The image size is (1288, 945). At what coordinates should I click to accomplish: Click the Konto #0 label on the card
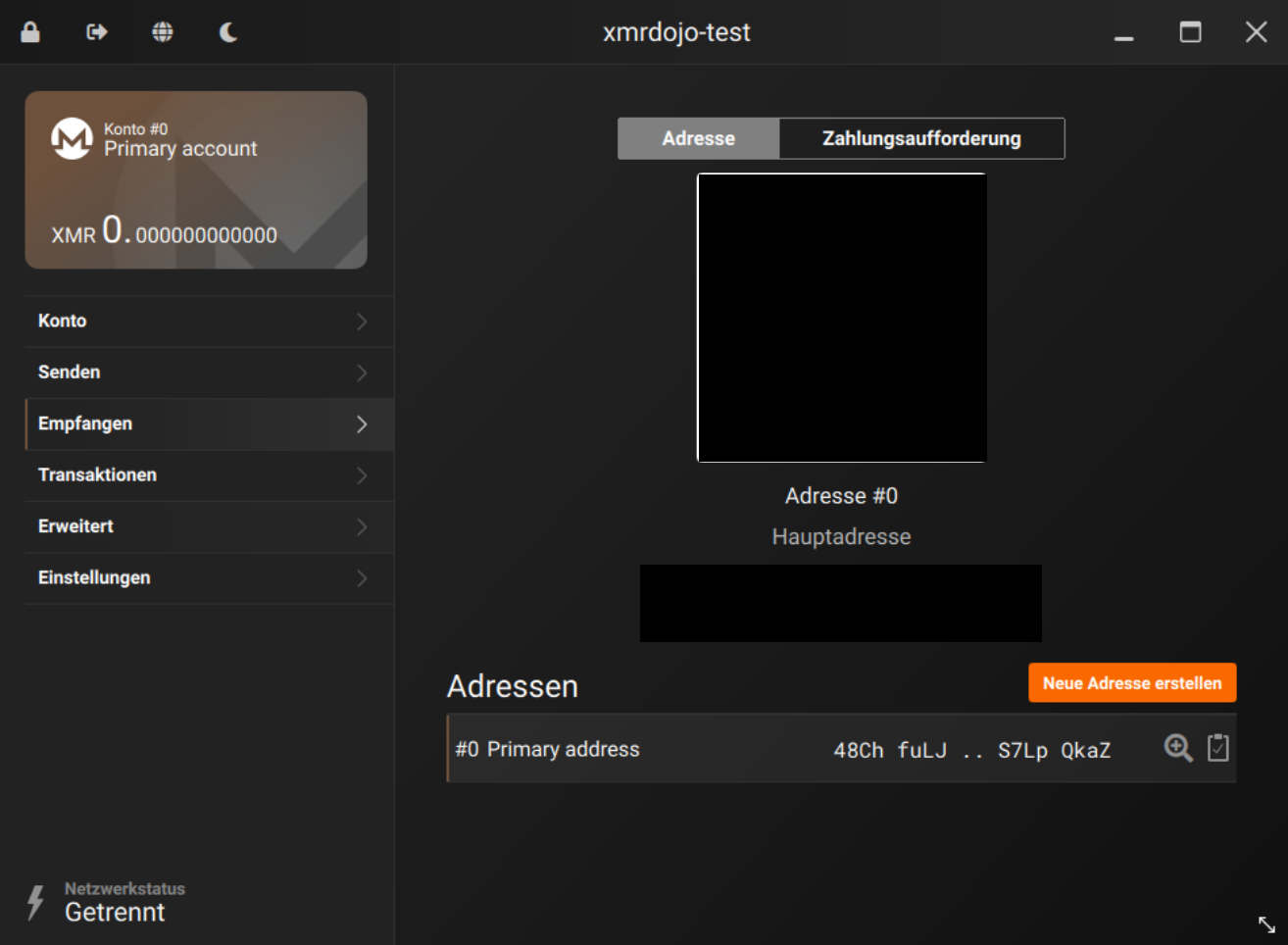pos(136,129)
